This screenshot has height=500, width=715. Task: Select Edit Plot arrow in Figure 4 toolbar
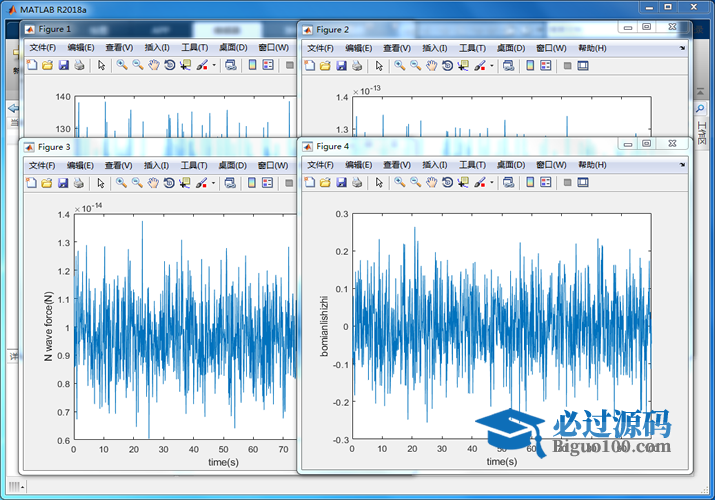379,183
